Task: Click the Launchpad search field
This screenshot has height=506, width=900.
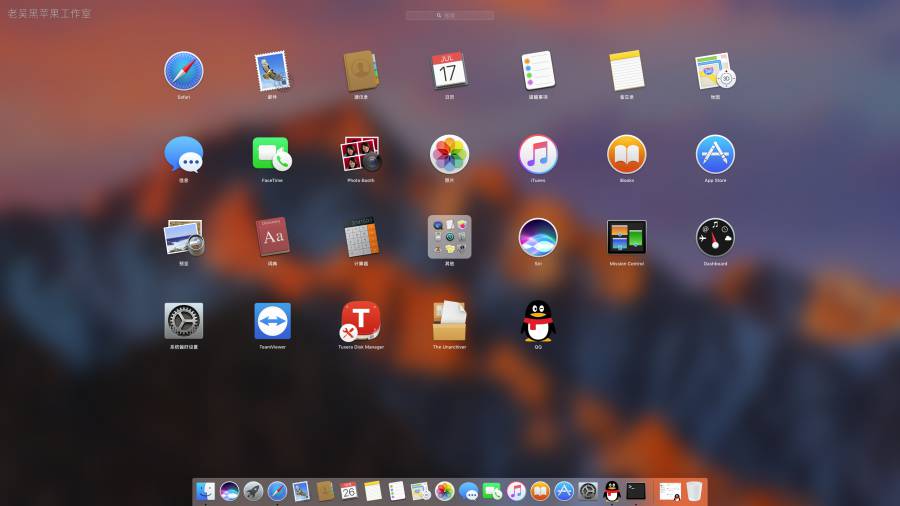Action: coord(450,15)
